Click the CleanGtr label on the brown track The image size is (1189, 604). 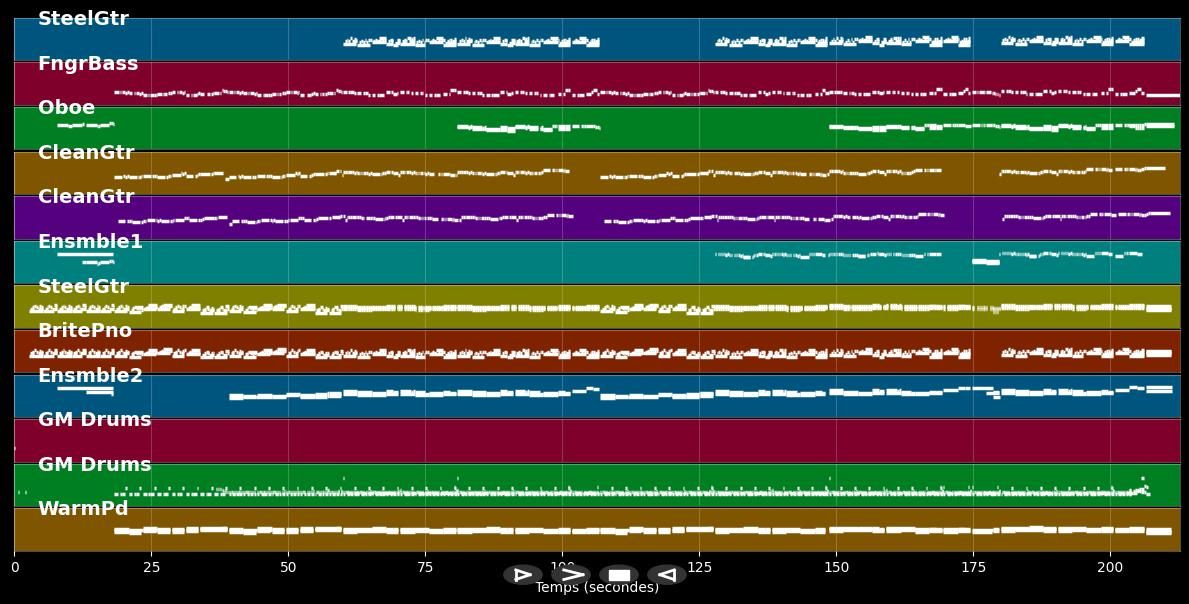pos(86,153)
